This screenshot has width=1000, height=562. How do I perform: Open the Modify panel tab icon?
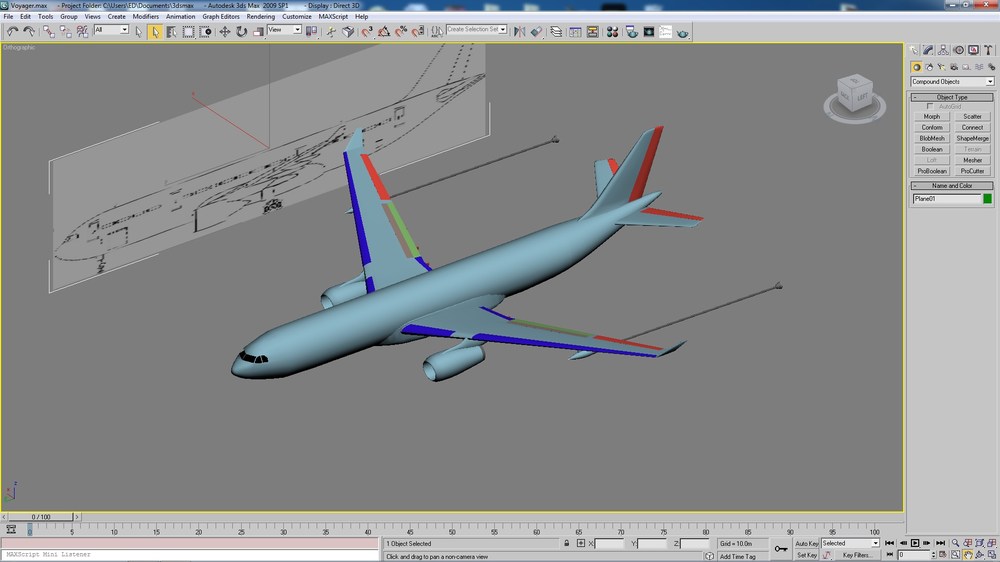pyautogui.click(x=929, y=50)
